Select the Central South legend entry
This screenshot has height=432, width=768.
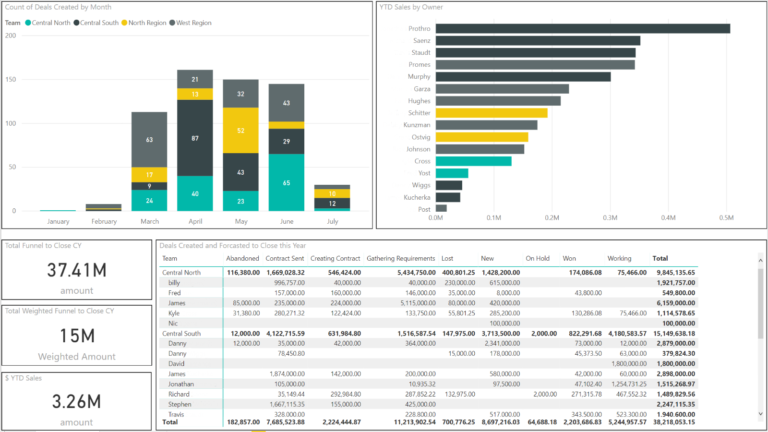coord(101,21)
